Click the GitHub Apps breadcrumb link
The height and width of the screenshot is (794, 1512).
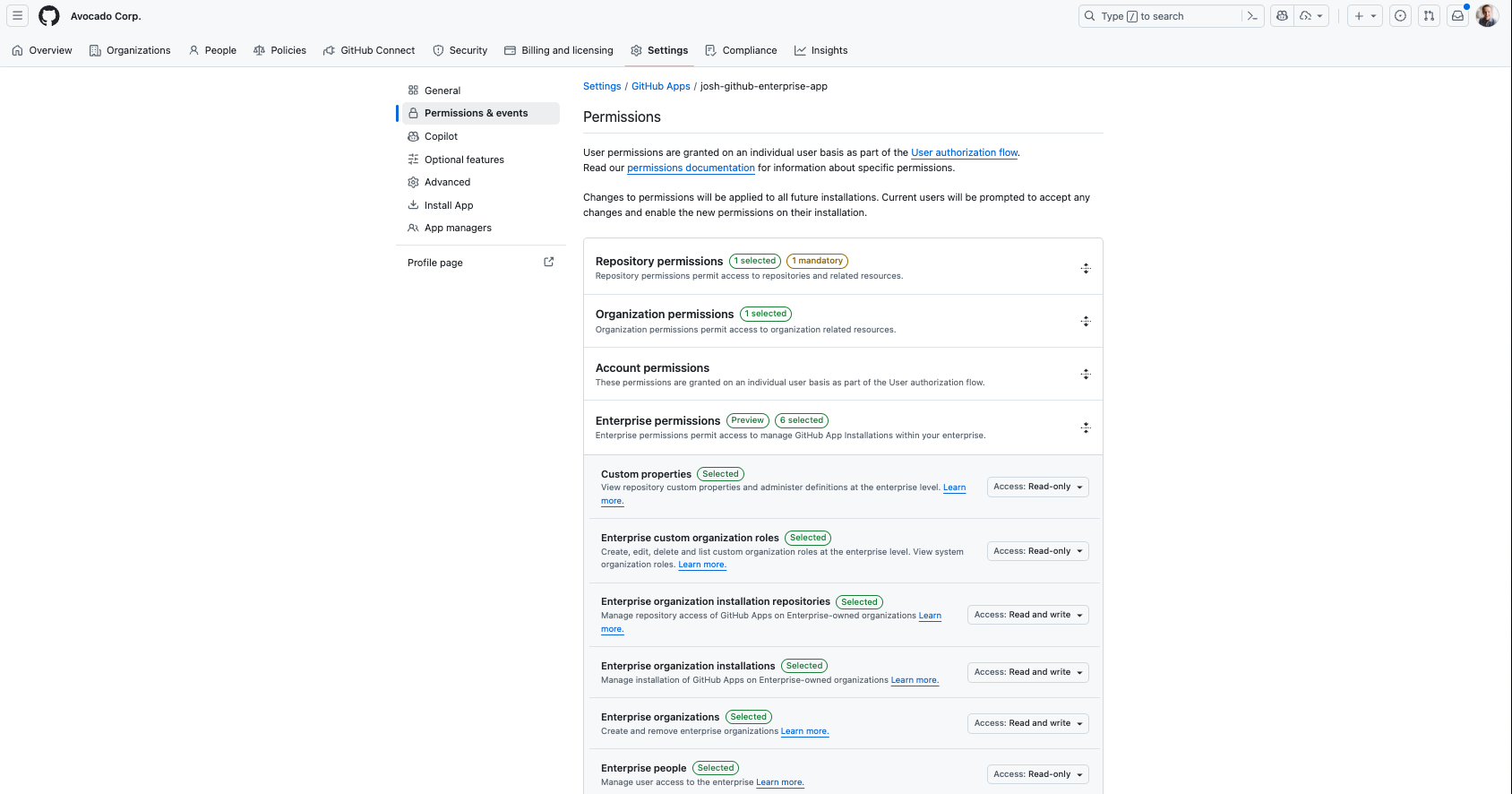[661, 86]
